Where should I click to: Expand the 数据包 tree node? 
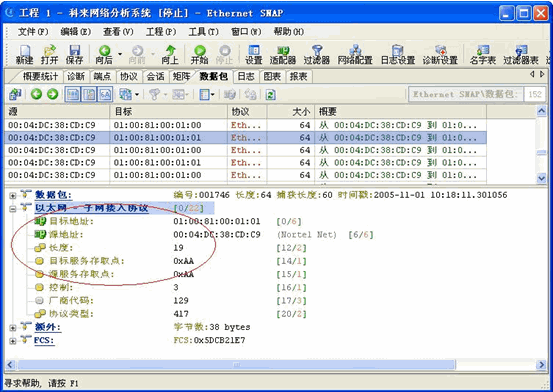(13, 195)
